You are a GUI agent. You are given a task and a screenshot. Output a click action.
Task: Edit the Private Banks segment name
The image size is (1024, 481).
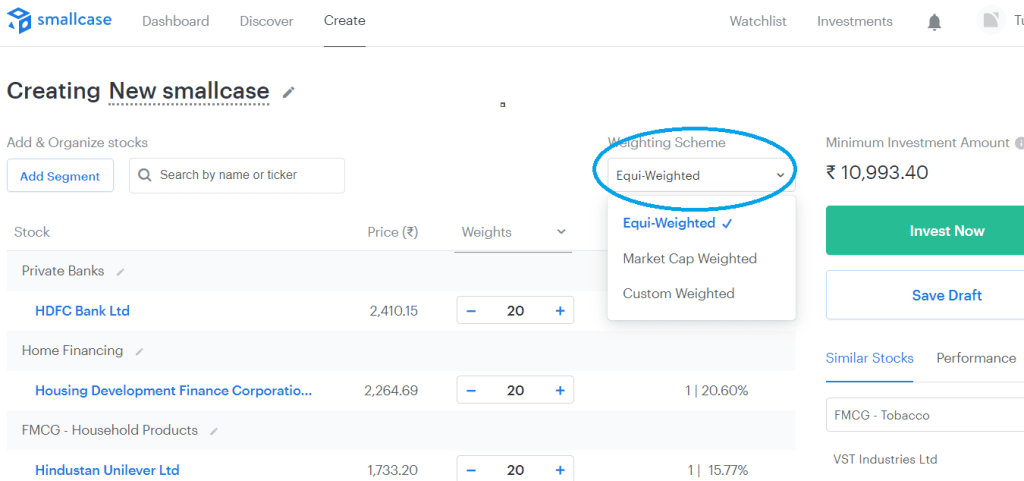(120, 272)
